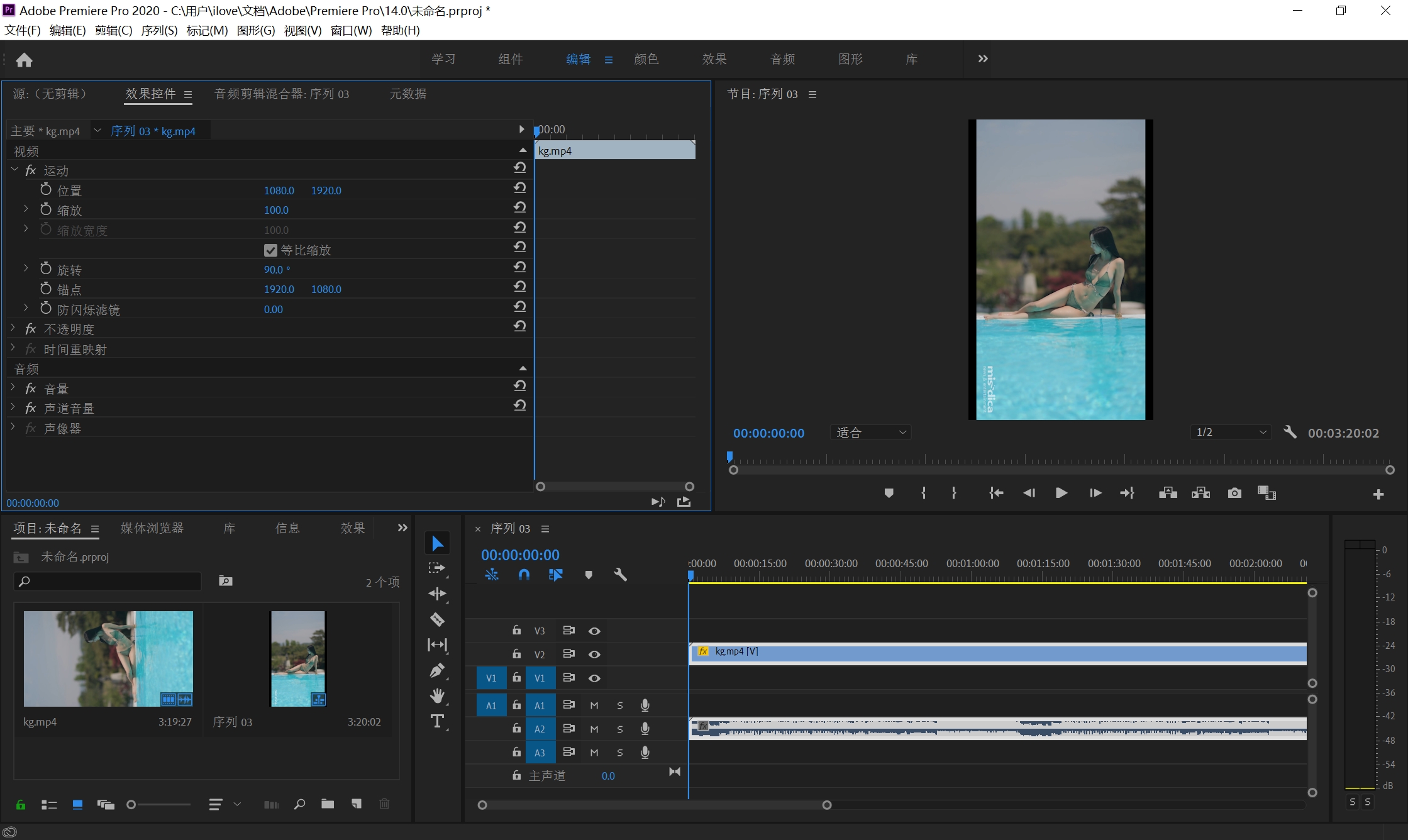
Task: Click New Bin folder icon in Project panel
Action: [328, 804]
